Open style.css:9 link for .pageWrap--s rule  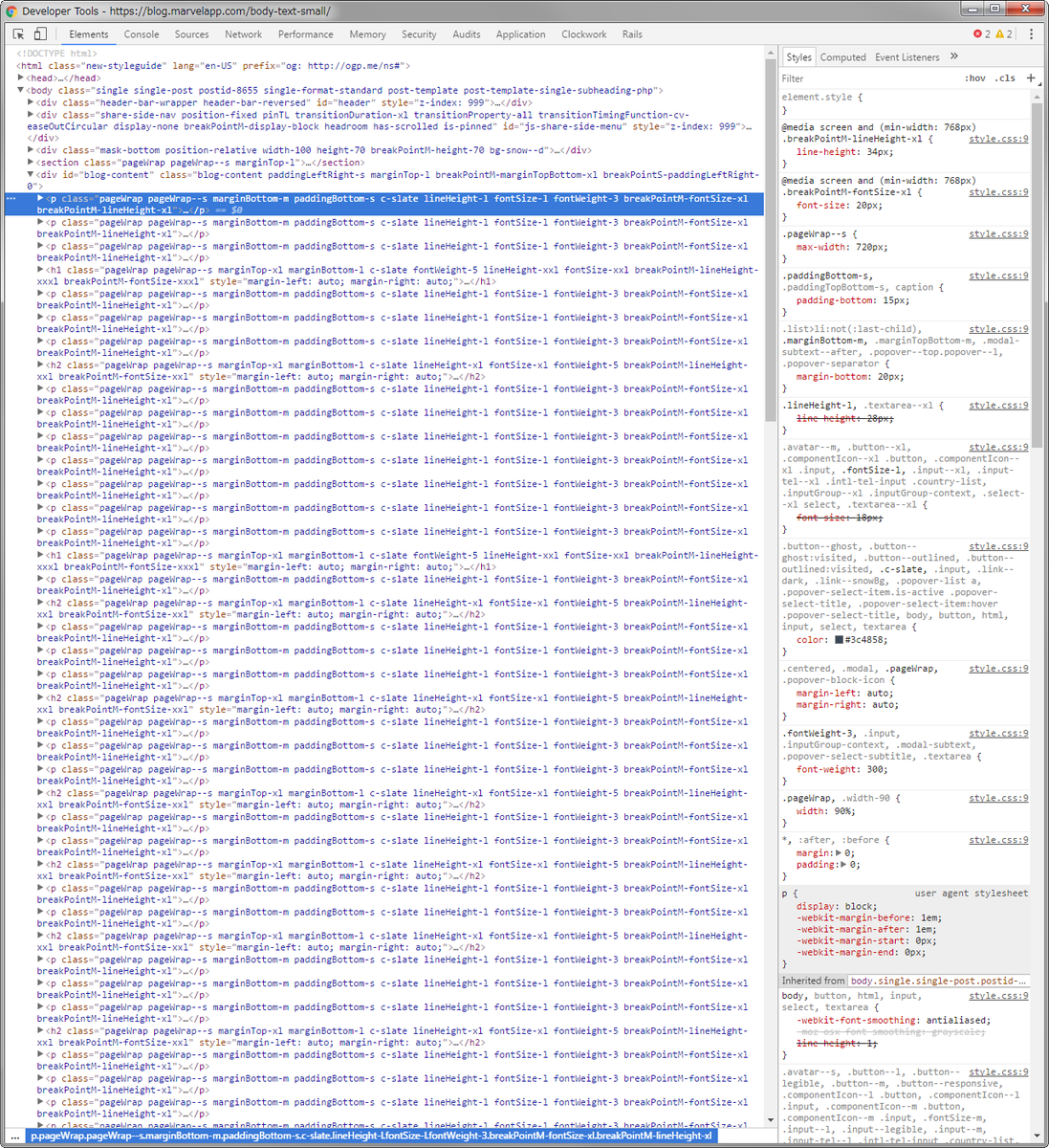coord(998,233)
